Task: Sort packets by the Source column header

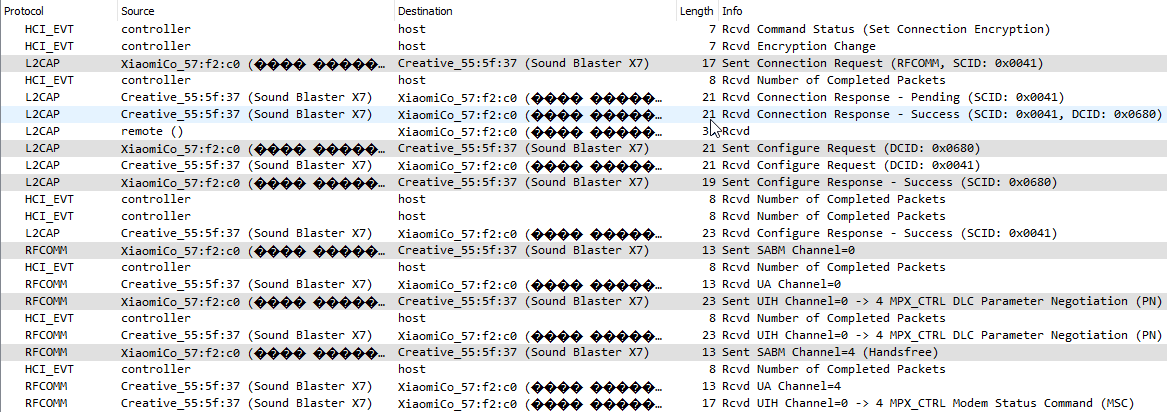Action: [x=256, y=11]
